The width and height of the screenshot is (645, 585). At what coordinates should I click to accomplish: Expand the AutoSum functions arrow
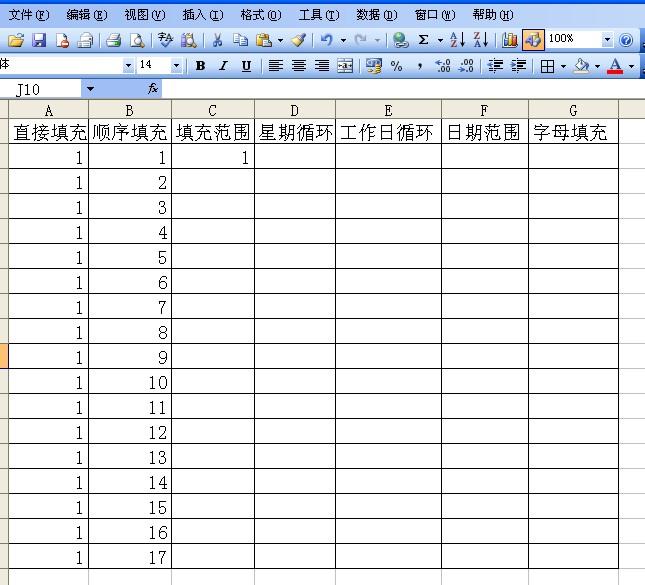point(440,40)
